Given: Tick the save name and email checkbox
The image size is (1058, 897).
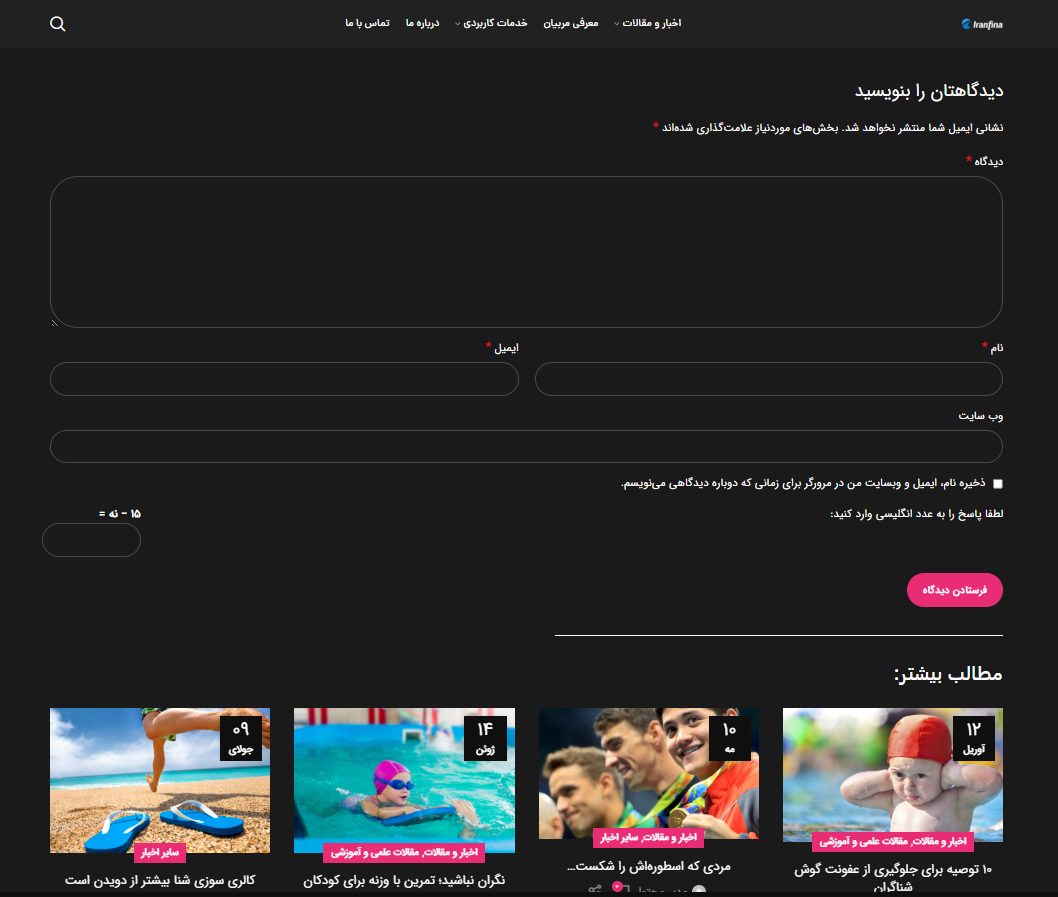Looking at the screenshot, I should 997,483.
